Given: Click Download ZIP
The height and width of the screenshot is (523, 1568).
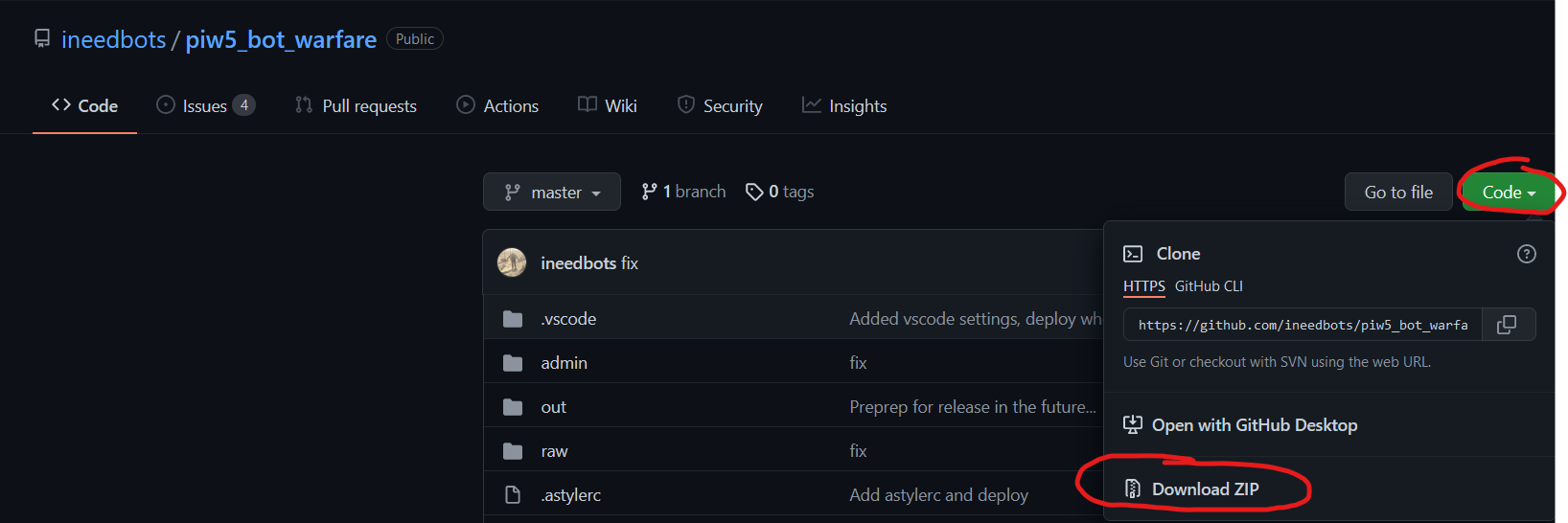Looking at the screenshot, I should point(1205,489).
